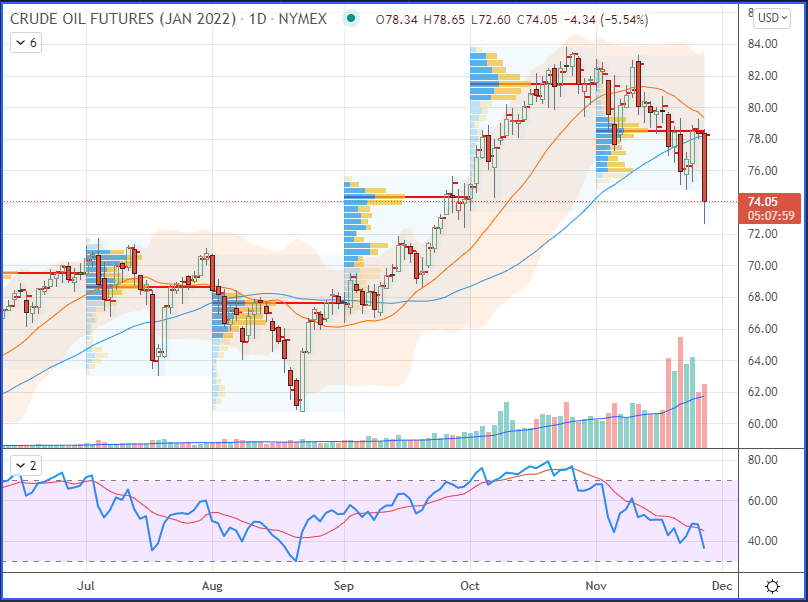Viewport: 808px width, 602px height.
Task: Open the USD currency dropdown
Action: click(772, 18)
